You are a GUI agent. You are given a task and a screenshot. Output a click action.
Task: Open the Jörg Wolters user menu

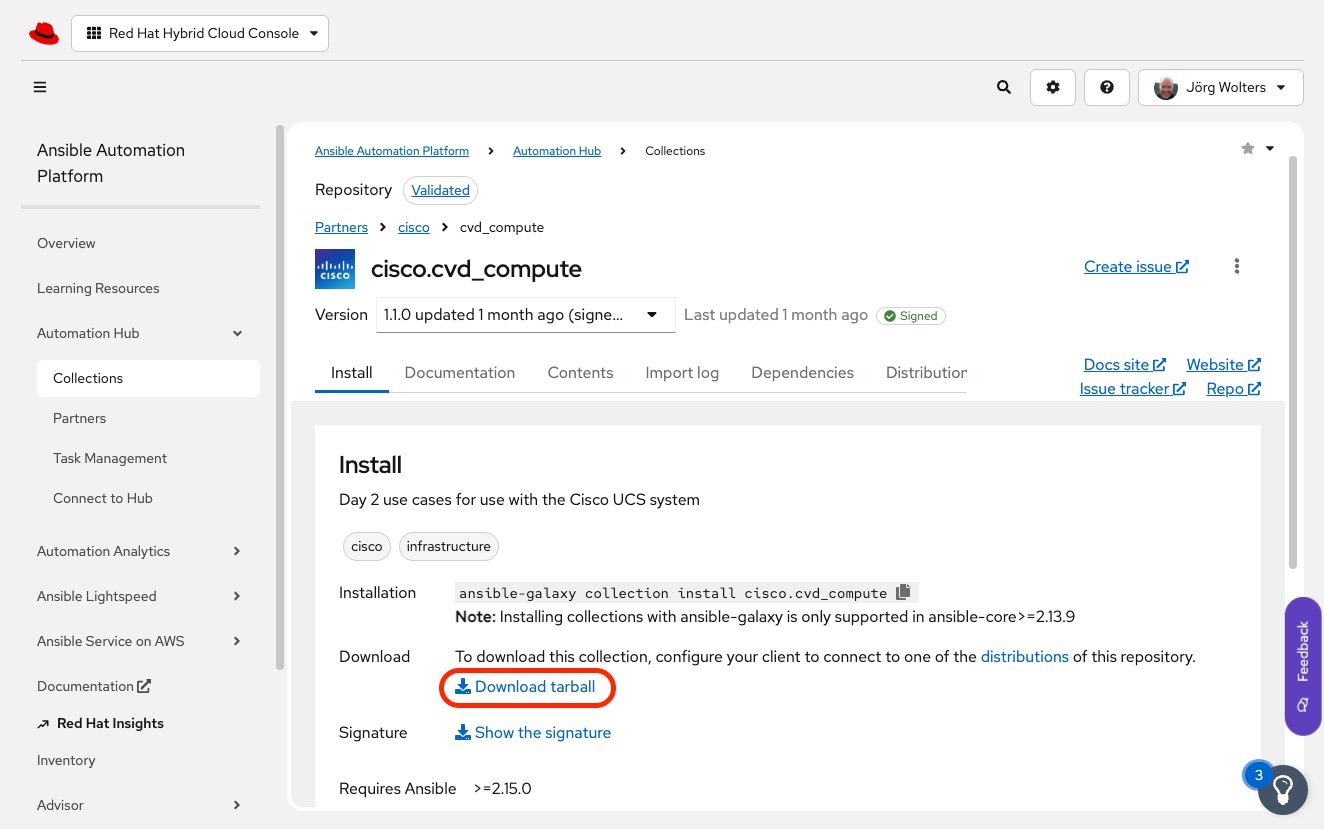1221,87
